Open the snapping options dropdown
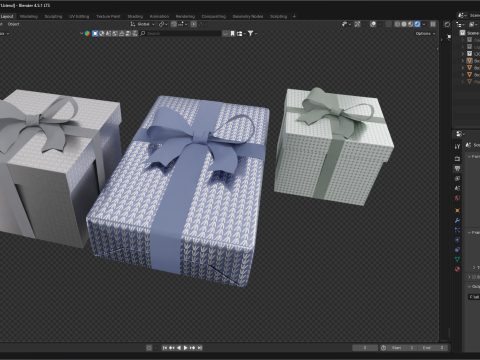This screenshot has height=360, width=480. coord(182,24)
